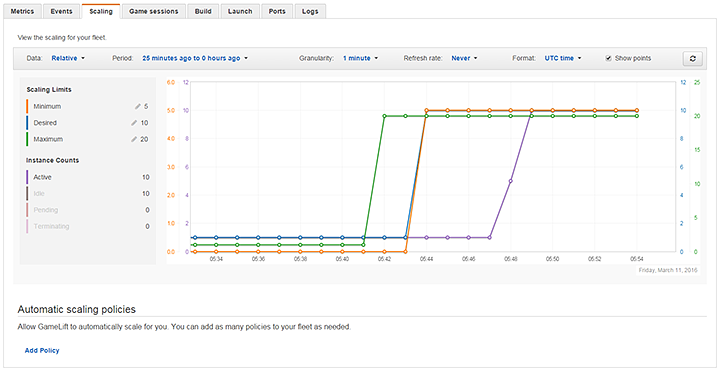The height and width of the screenshot is (371, 720).
Task: Open the Period range dropdown
Action: (195, 58)
